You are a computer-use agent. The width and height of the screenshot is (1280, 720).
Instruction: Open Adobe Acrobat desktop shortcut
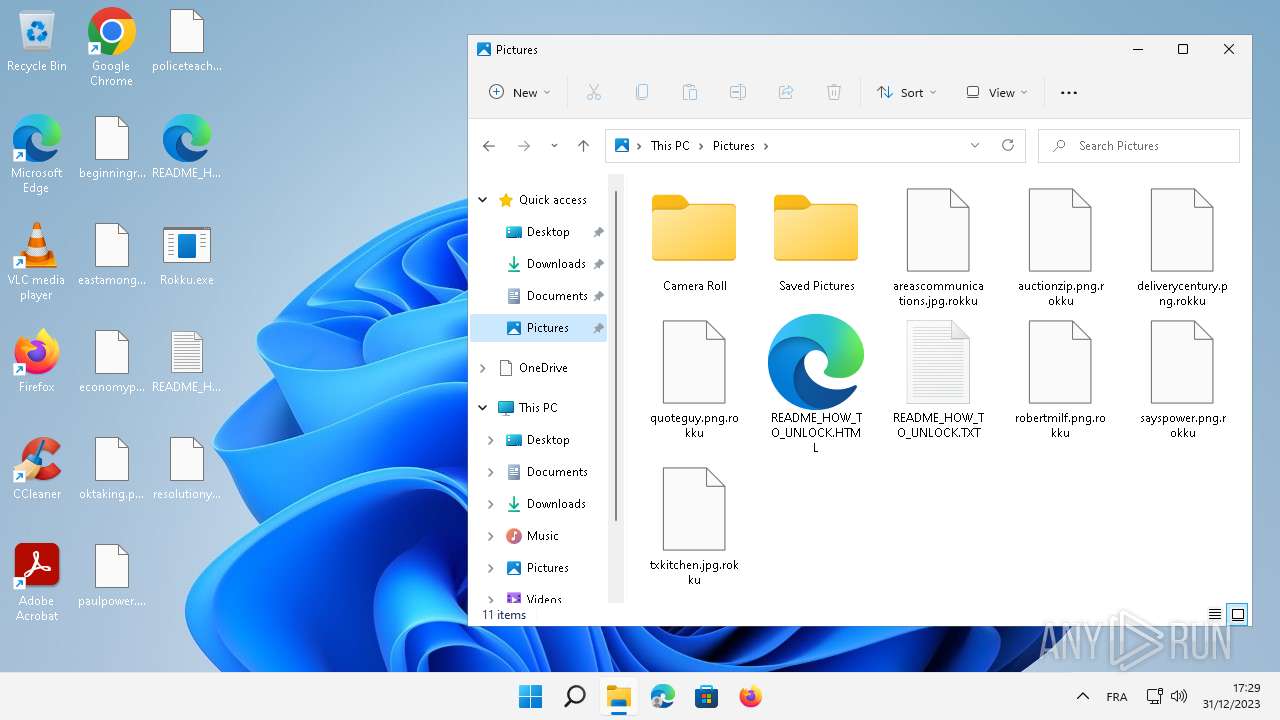coord(37,583)
